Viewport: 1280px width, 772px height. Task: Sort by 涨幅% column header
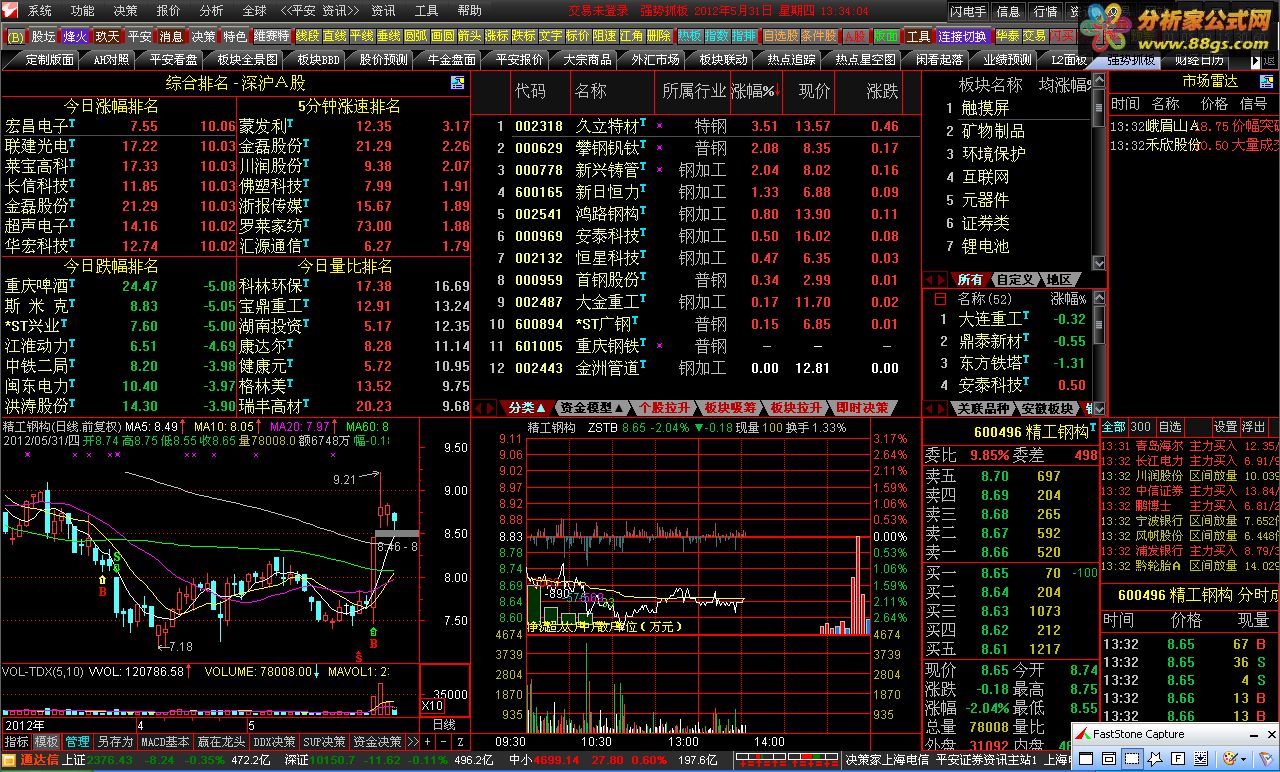pyautogui.click(x=755, y=91)
